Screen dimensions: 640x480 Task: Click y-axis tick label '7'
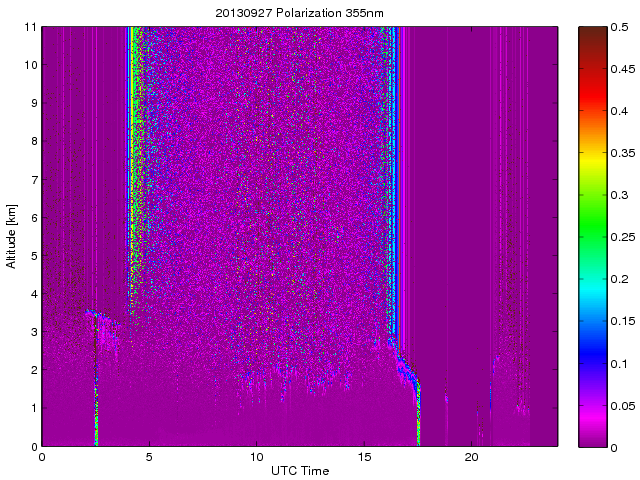point(34,179)
